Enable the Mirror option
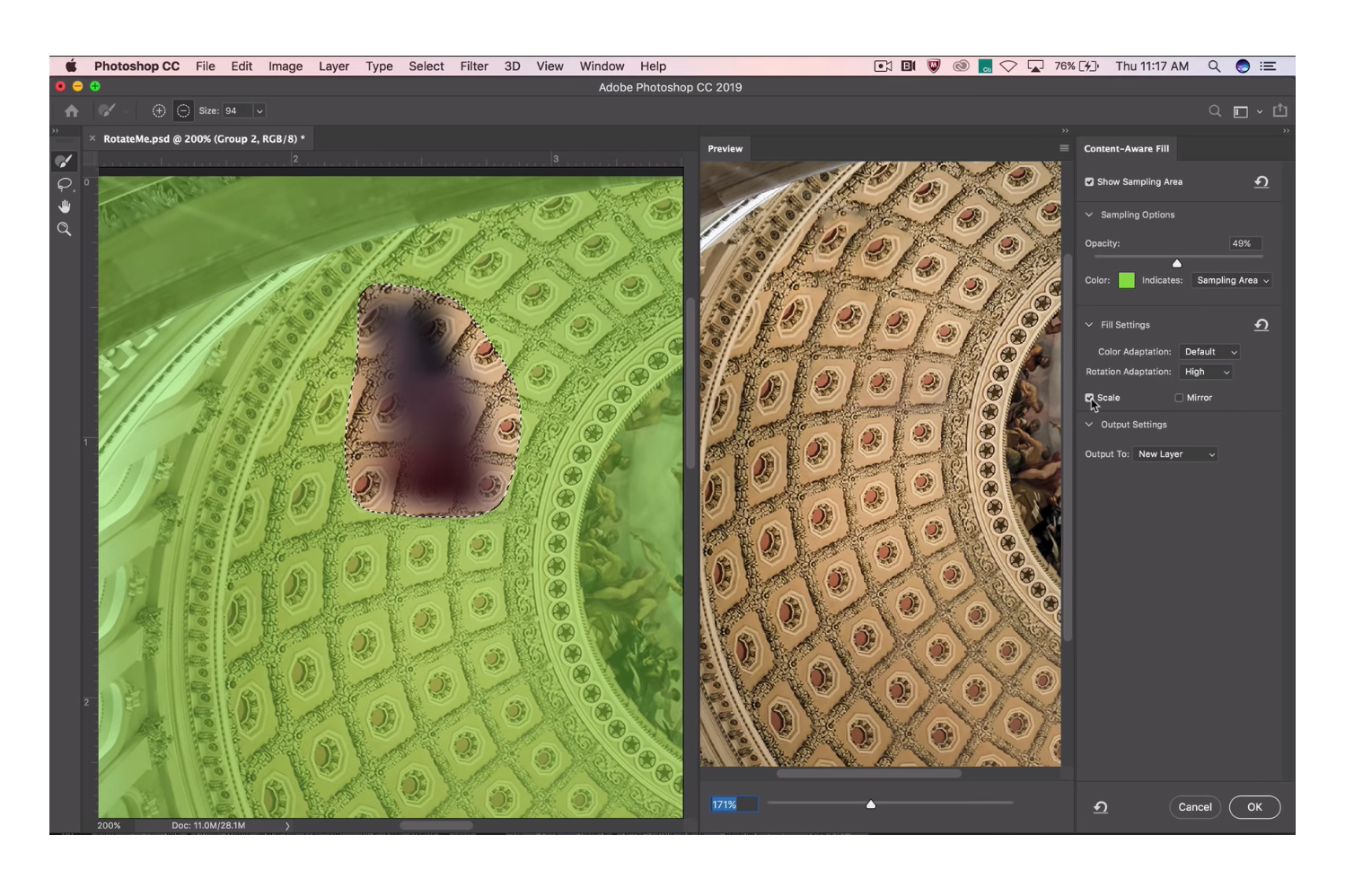1345x896 pixels. 1178,398
